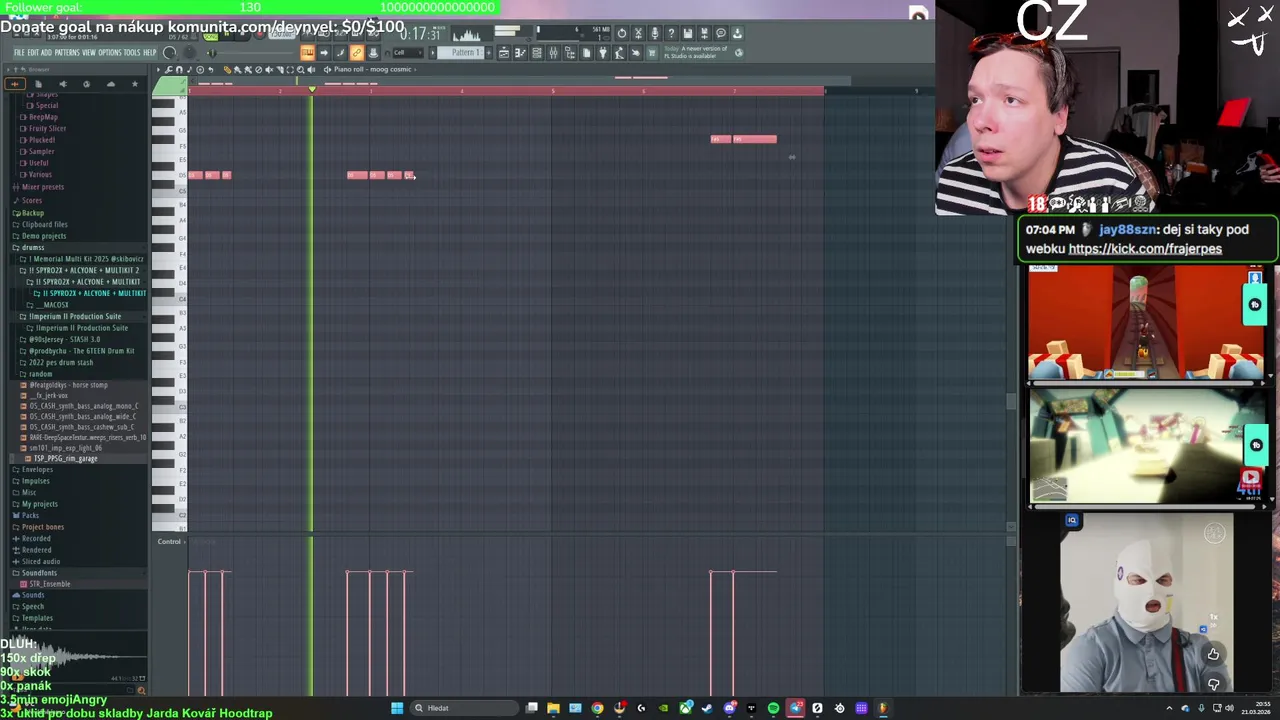Click the plugin plug icon in the toolbar
The width and height of the screenshot is (1280, 720).
pyautogui.click(x=602, y=53)
